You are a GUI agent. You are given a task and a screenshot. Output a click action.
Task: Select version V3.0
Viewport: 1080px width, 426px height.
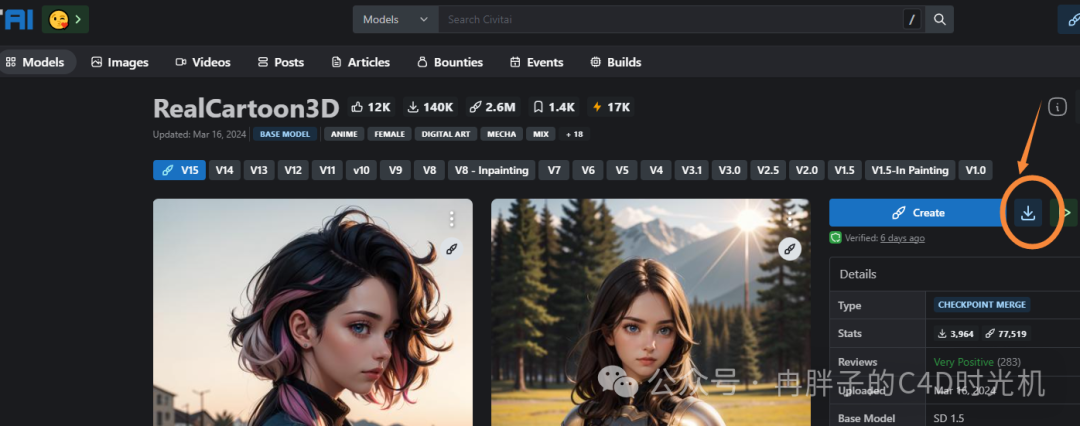point(729,170)
